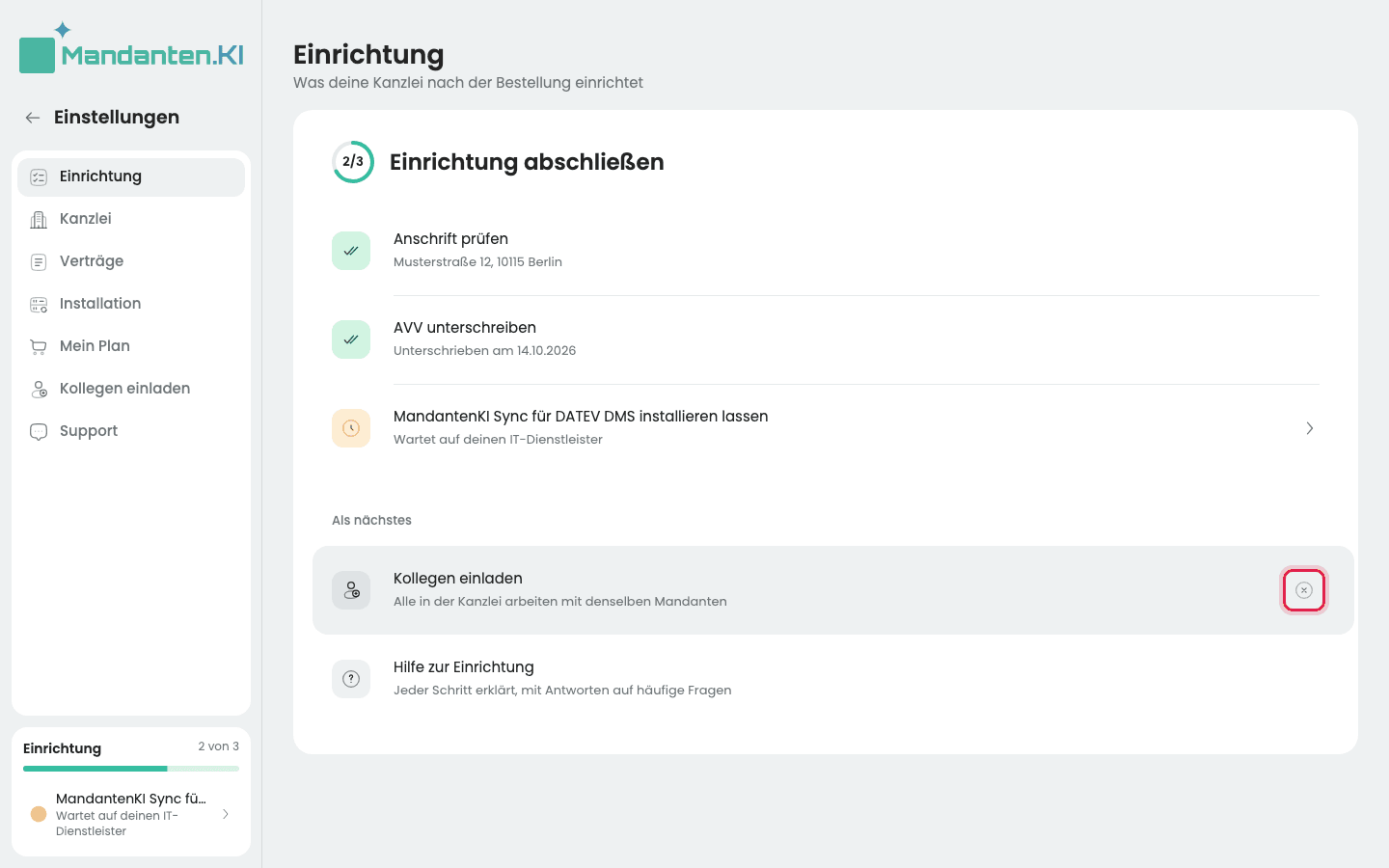Click the 'Einrichtung abschließen' heading
The height and width of the screenshot is (868, 1389).
point(527,162)
